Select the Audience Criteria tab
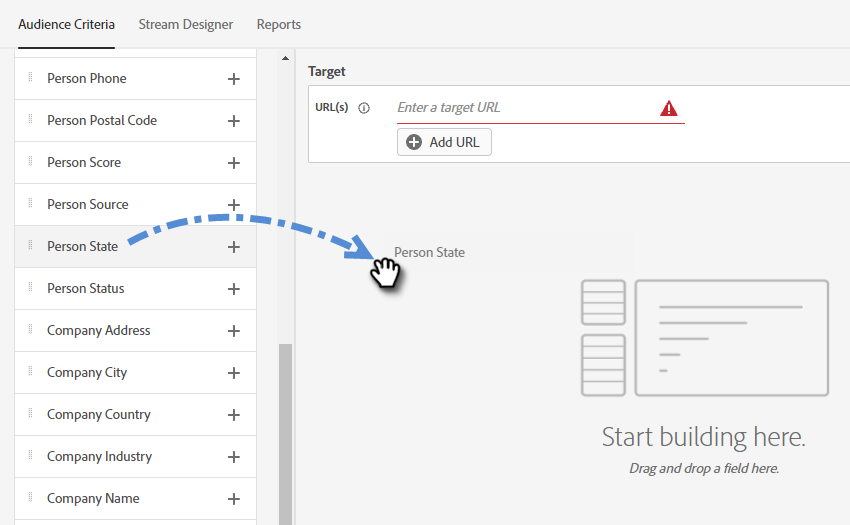 click(x=66, y=24)
